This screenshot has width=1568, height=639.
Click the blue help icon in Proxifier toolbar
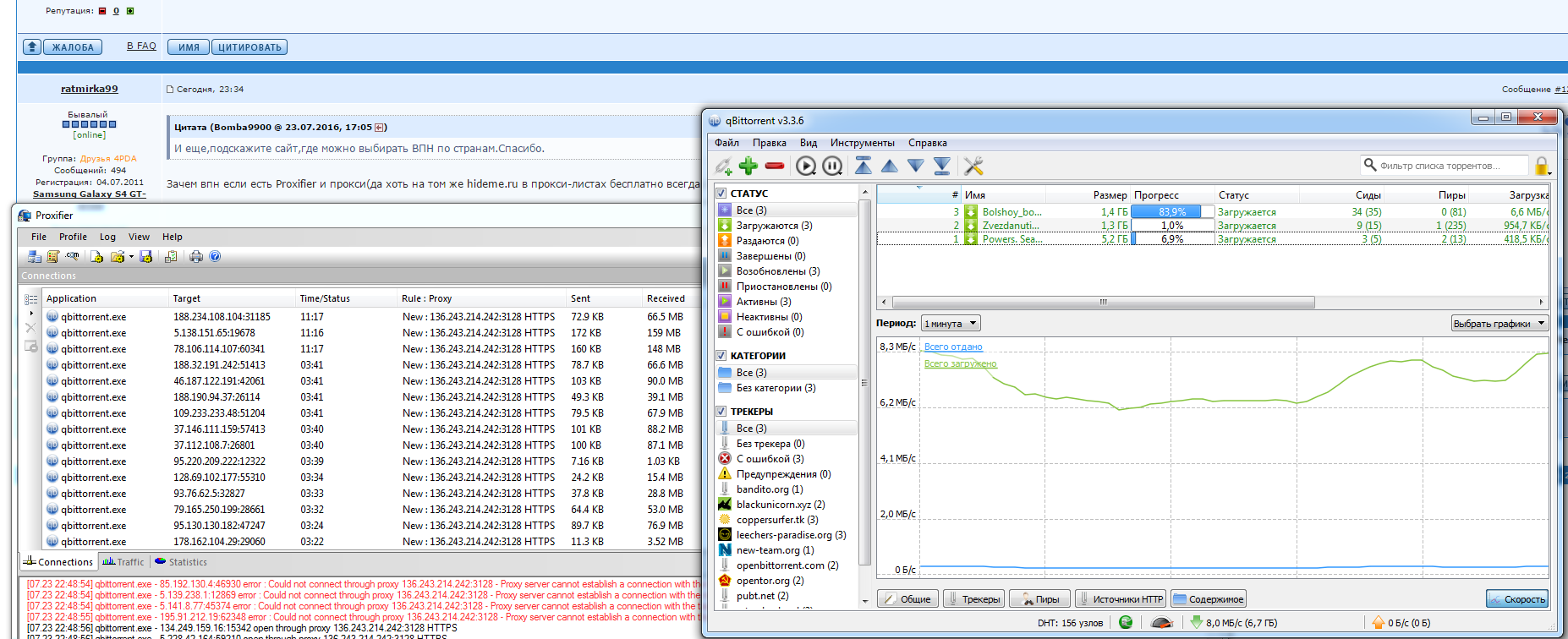tap(215, 256)
